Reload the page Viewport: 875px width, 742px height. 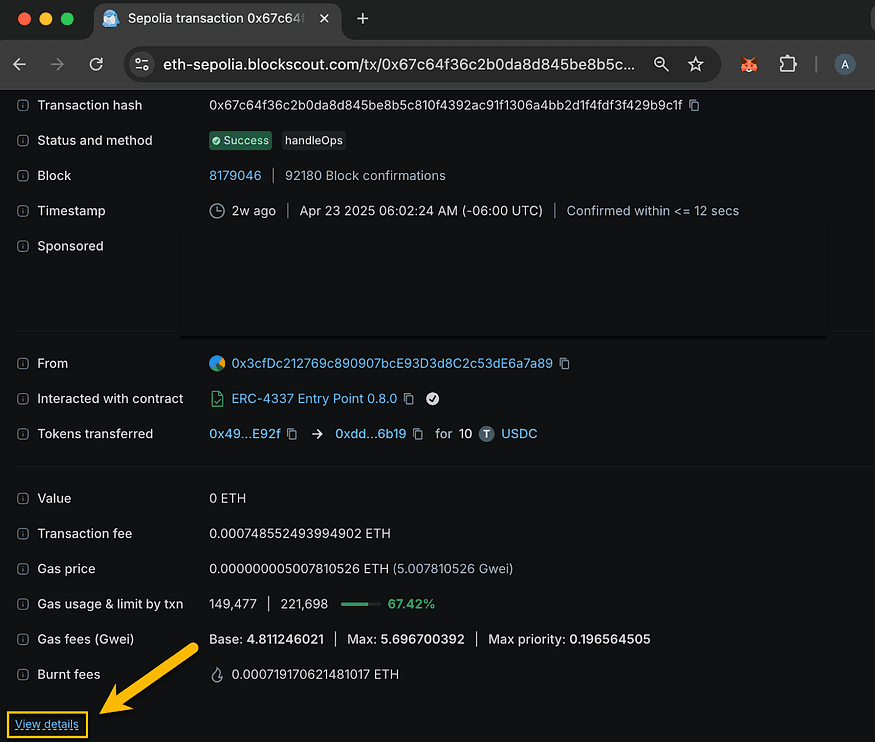pyautogui.click(x=96, y=65)
